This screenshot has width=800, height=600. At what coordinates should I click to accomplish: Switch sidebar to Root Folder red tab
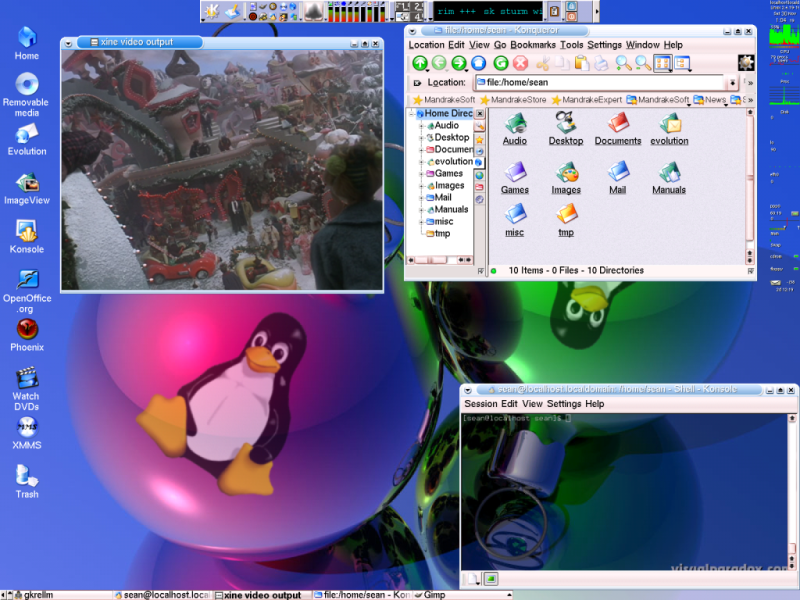point(480,187)
